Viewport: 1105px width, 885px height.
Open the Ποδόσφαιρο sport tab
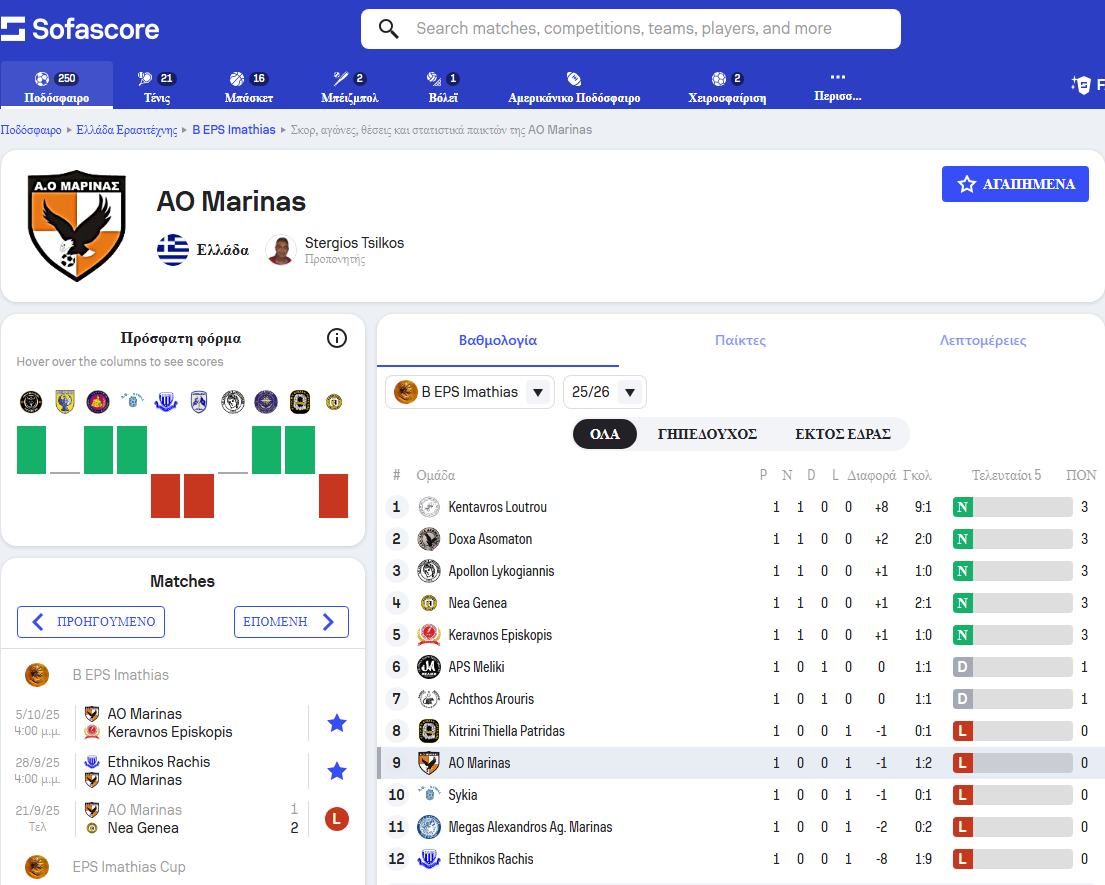pyautogui.click(x=56, y=86)
